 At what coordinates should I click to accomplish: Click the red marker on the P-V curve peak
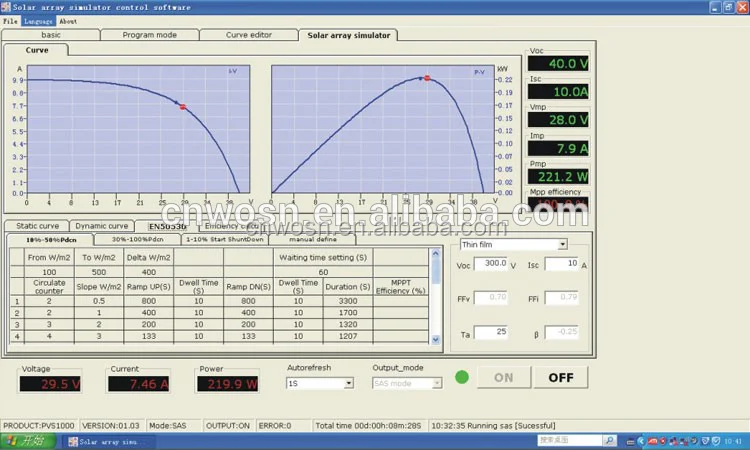pos(427,78)
